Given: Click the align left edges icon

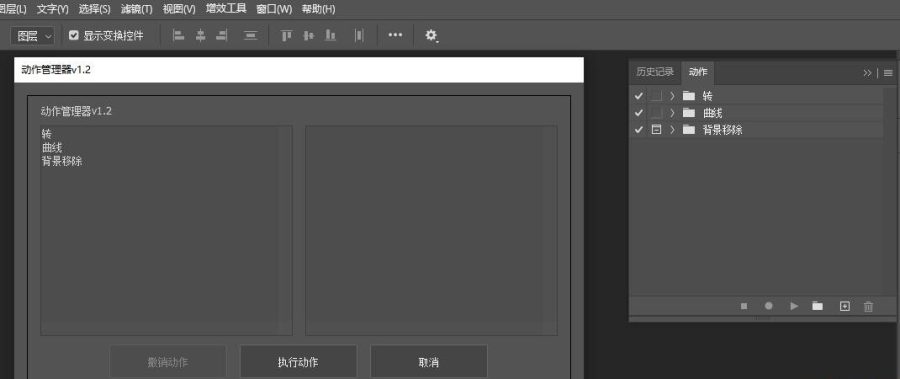Looking at the screenshot, I should point(179,36).
